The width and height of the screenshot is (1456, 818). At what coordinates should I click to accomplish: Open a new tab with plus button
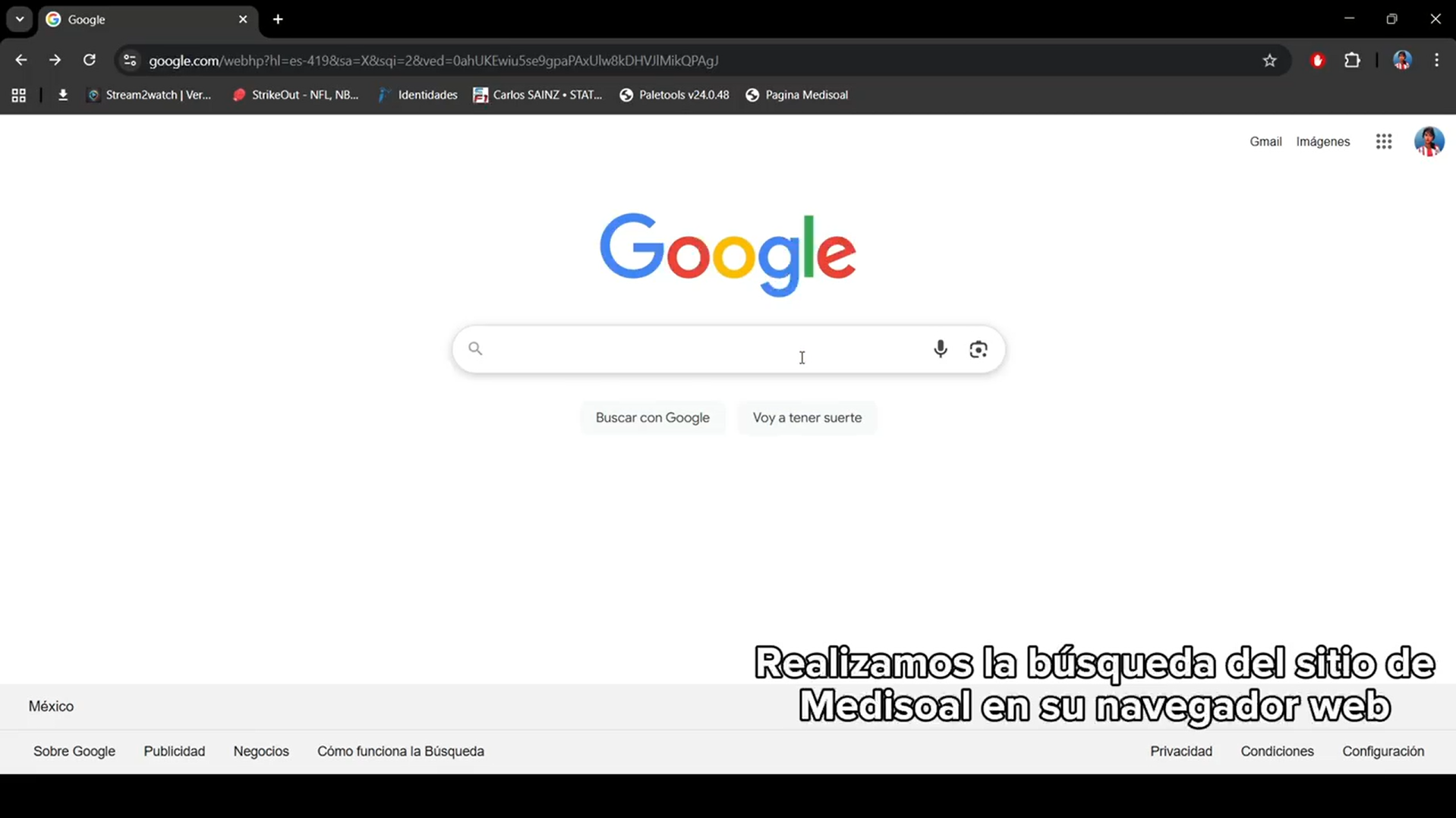tap(278, 20)
